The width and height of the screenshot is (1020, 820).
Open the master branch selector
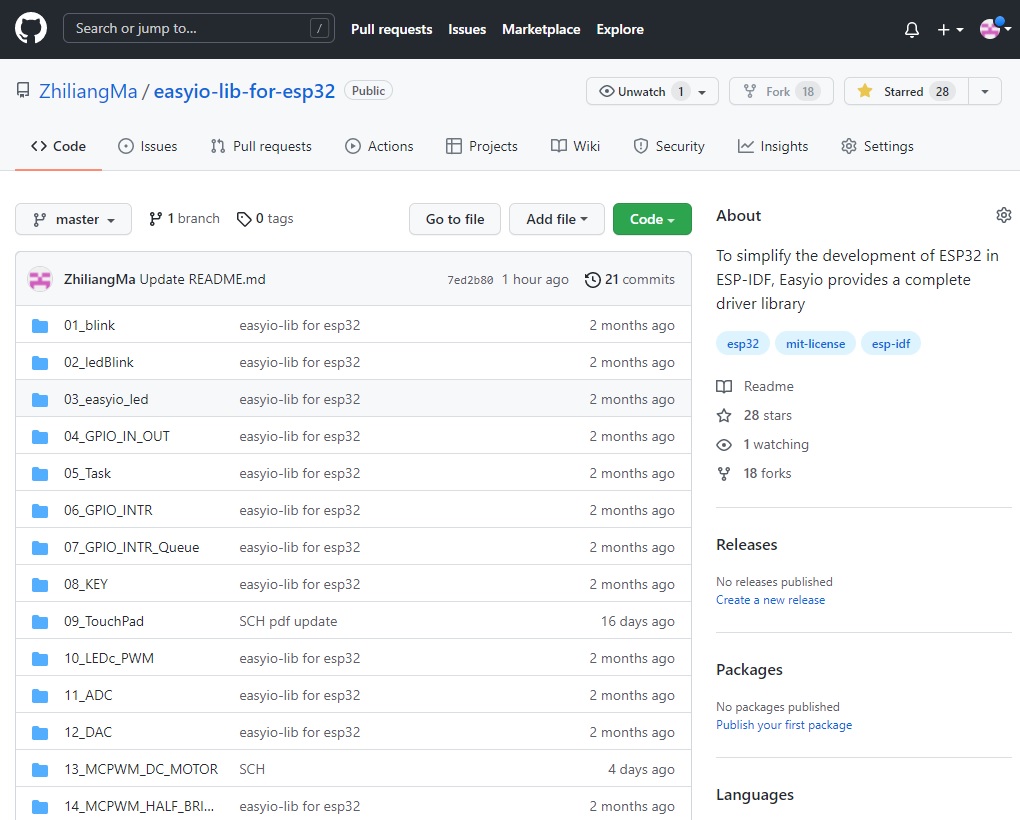pos(74,219)
